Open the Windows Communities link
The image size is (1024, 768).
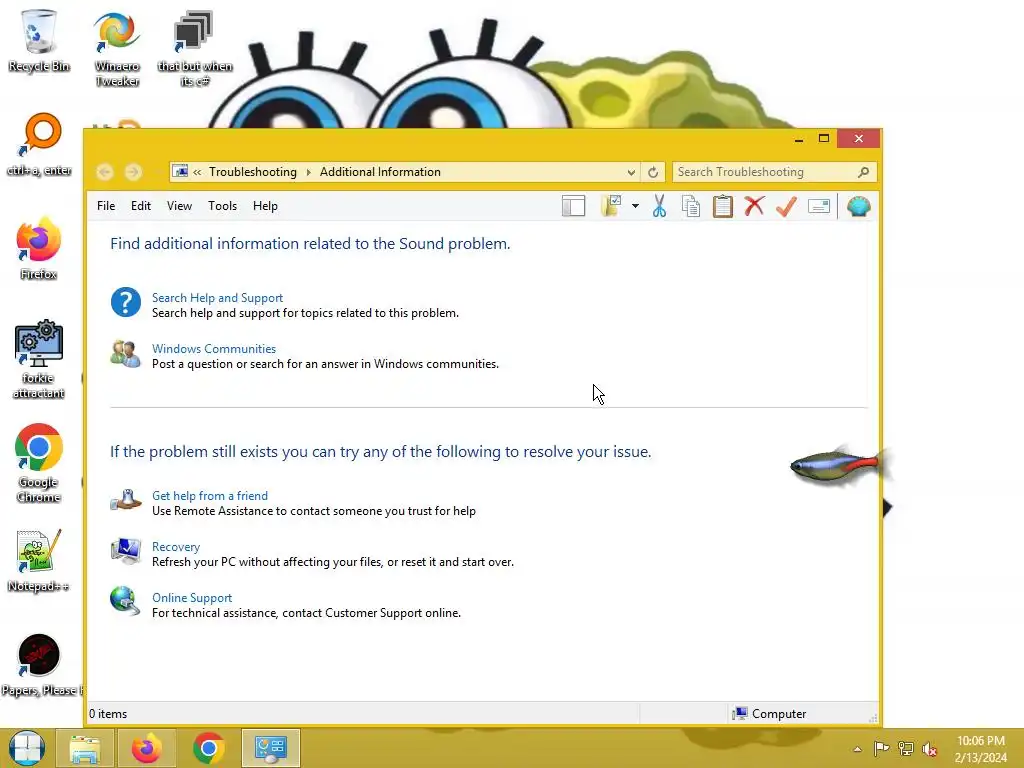(214, 349)
